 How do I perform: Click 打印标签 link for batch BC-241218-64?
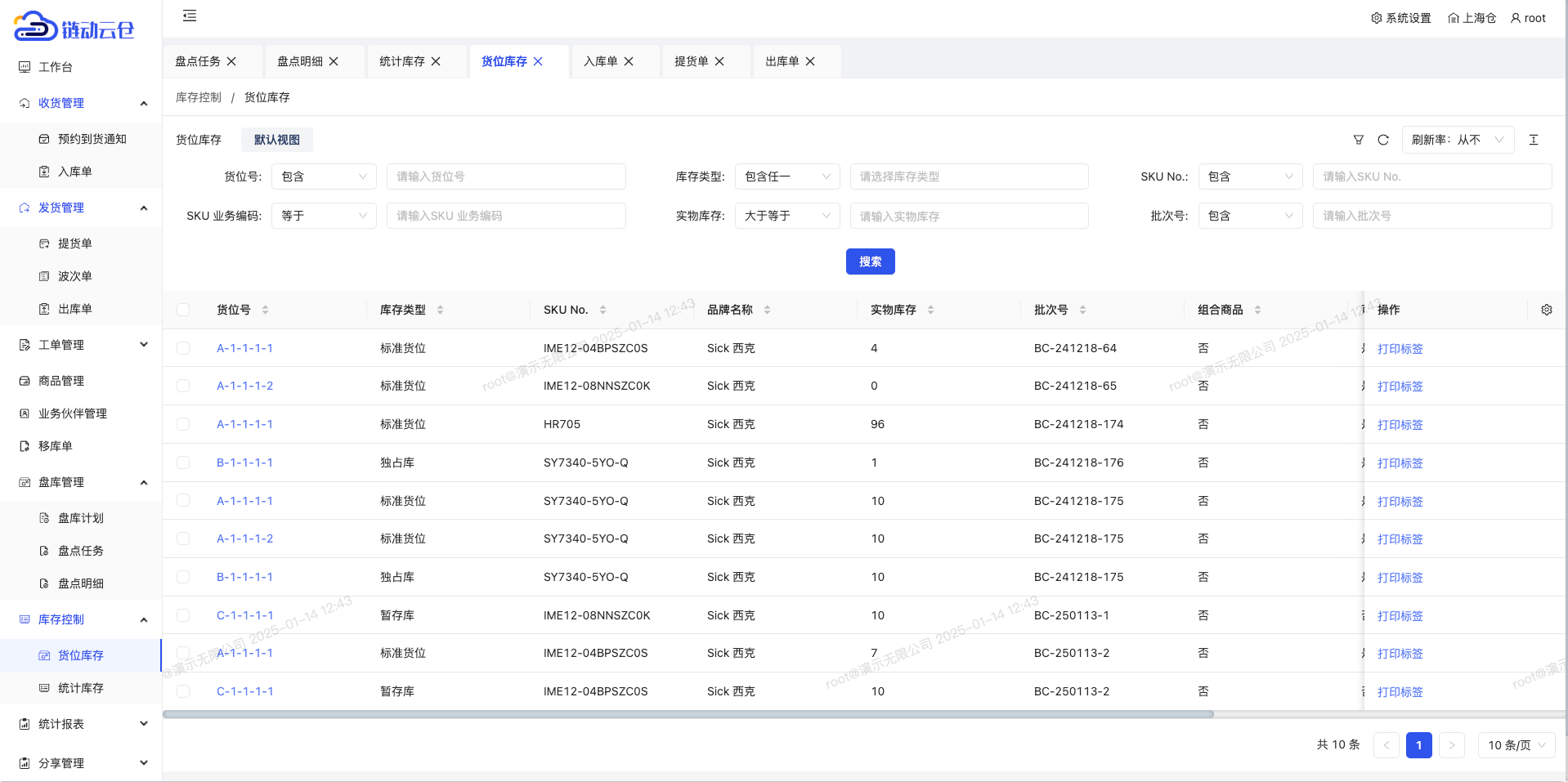click(1400, 349)
